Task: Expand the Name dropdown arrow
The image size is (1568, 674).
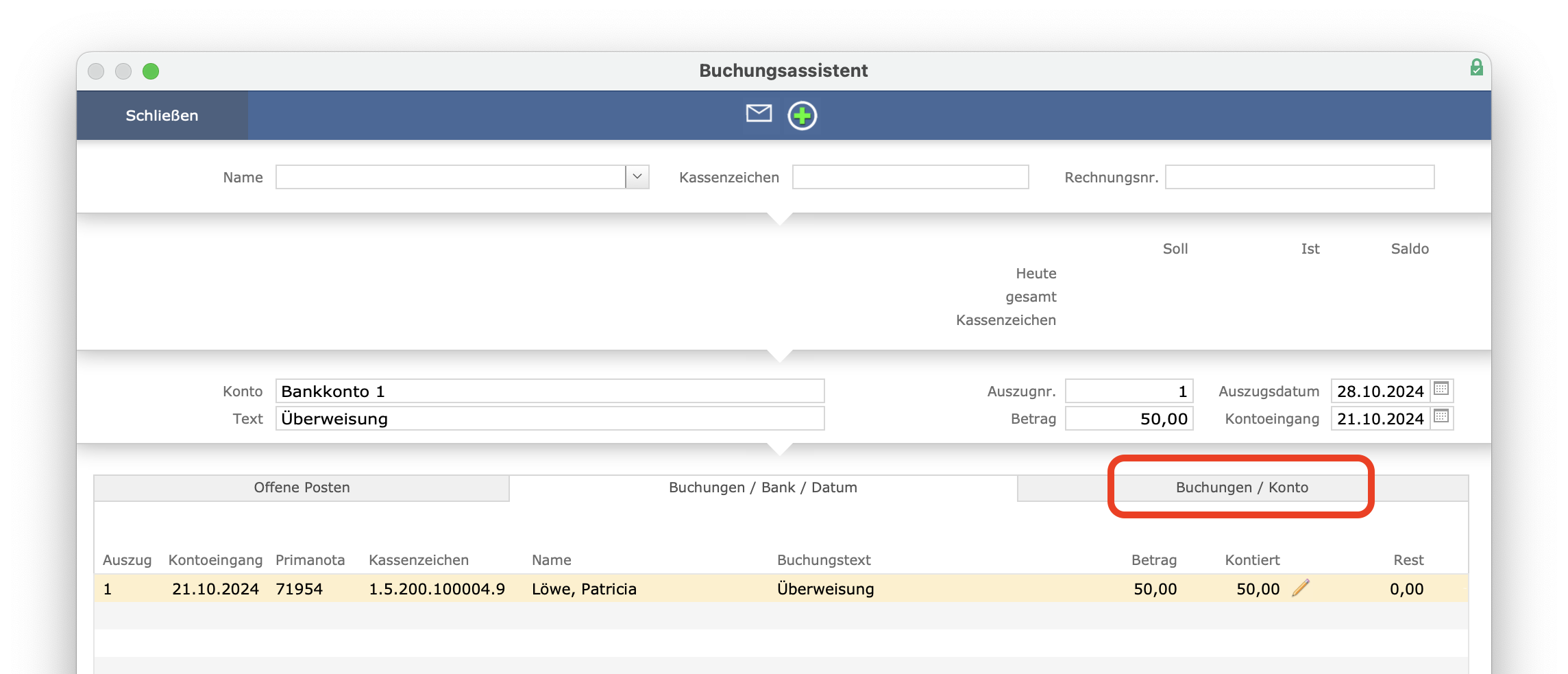Action: pyautogui.click(x=637, y=177)
